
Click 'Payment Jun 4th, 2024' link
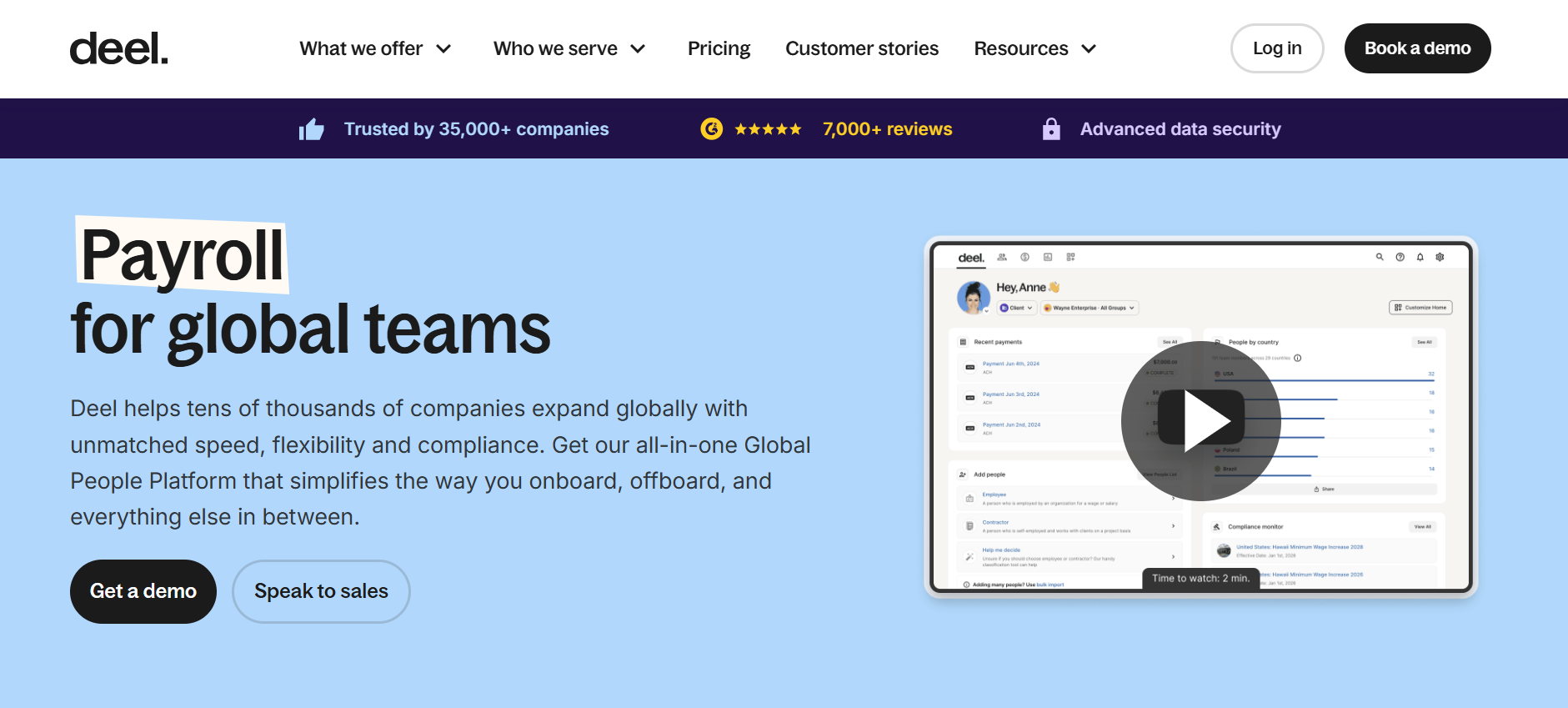click(1010, 364)
